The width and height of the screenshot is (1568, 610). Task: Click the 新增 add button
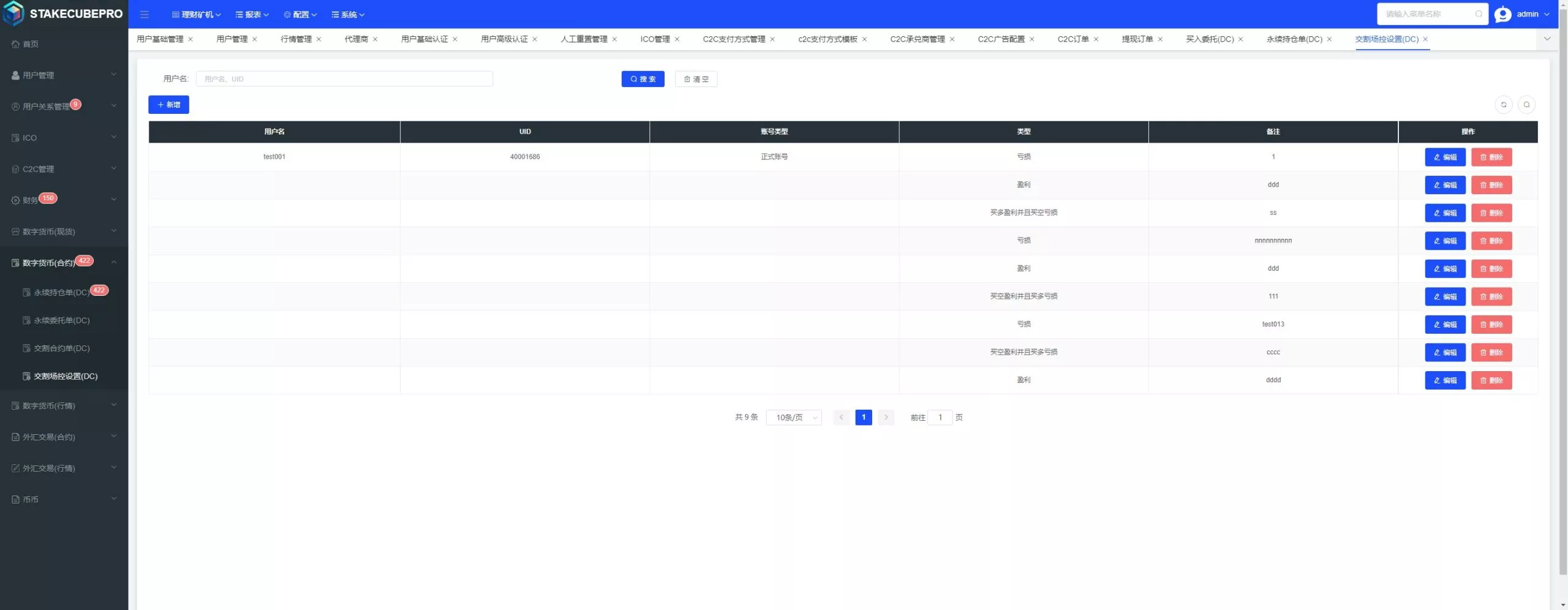point(168,105)
